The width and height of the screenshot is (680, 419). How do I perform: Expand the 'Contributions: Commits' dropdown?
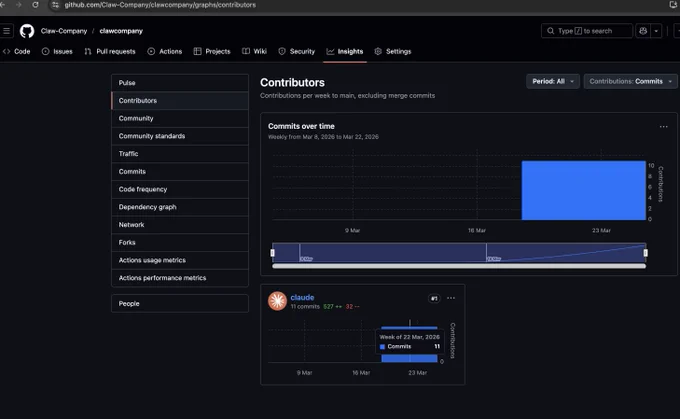(x=631, y=81)
